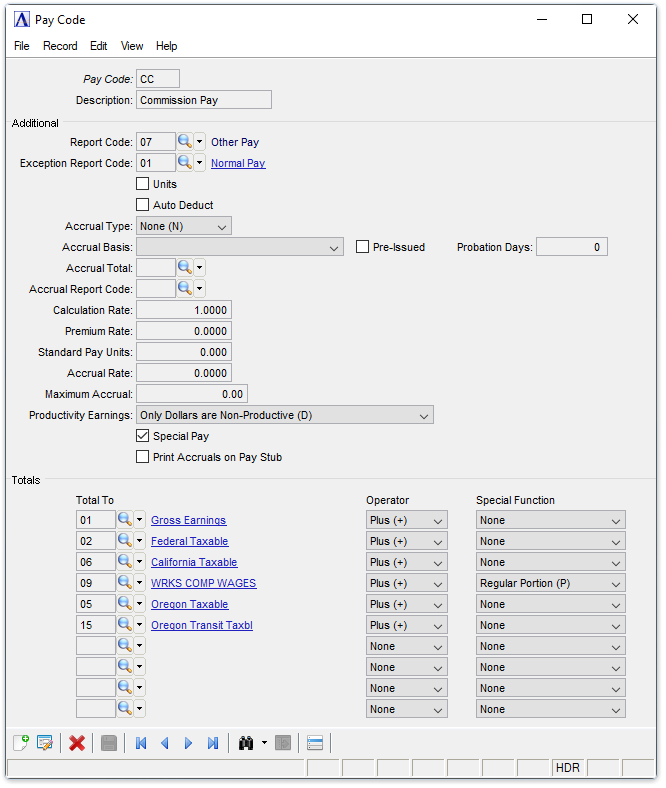Viewport: 666px width, 788px height.
Task: Click the Calculation Rate input field
Action: [184, 310]
